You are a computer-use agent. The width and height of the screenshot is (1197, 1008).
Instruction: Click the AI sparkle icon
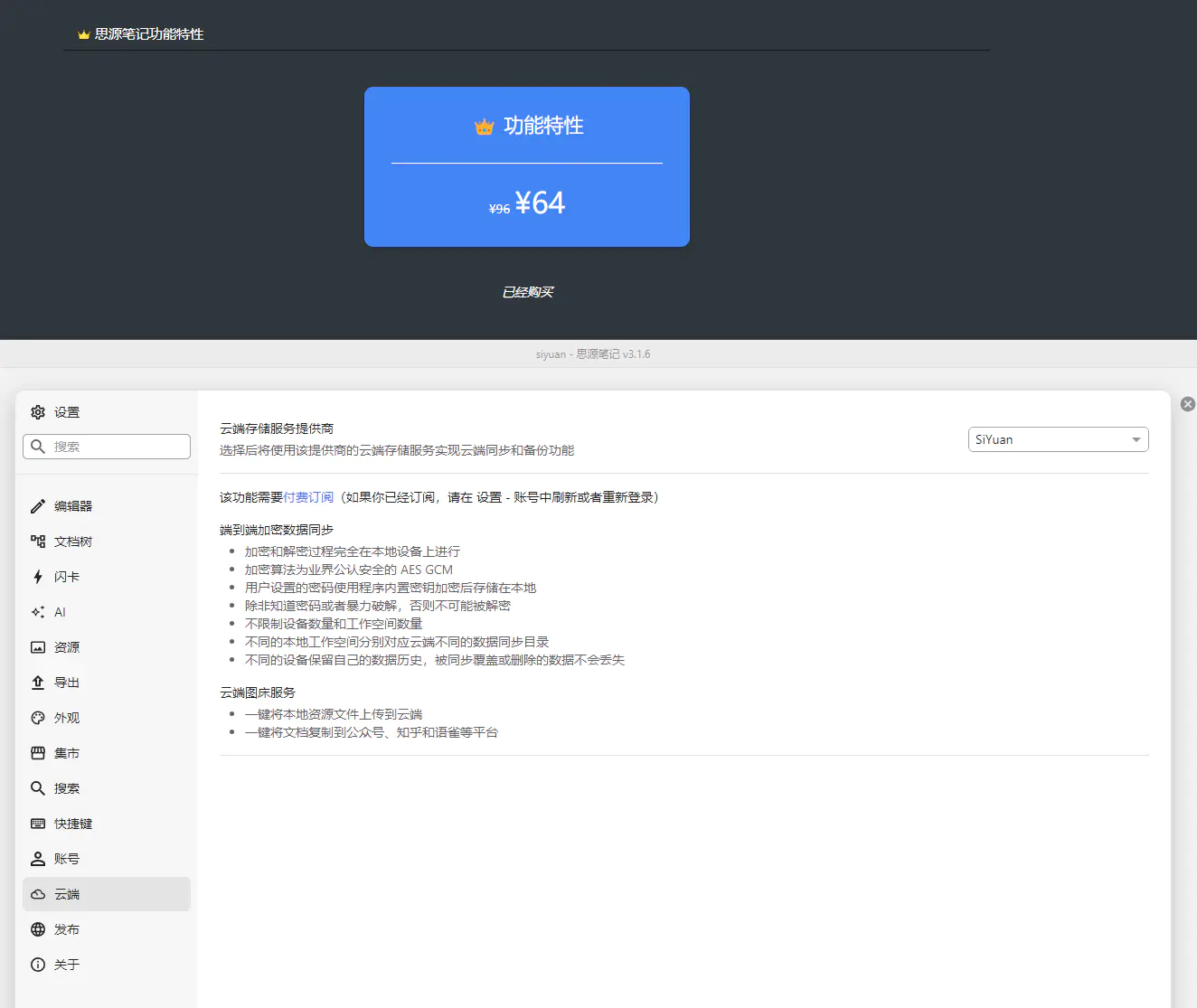(x=38, y=612)
